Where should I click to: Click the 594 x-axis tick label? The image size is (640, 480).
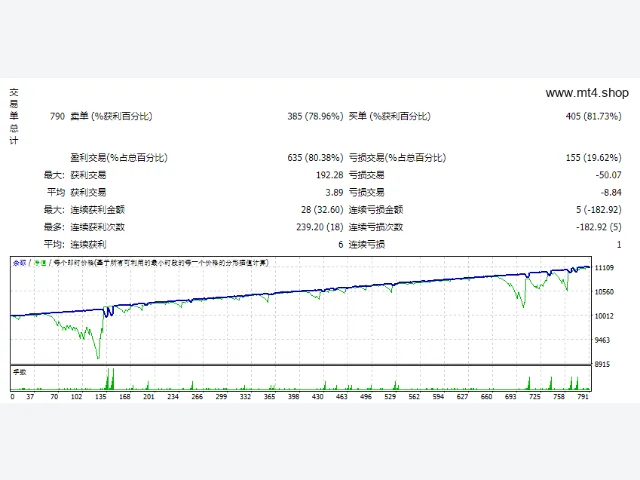(438, 396)
